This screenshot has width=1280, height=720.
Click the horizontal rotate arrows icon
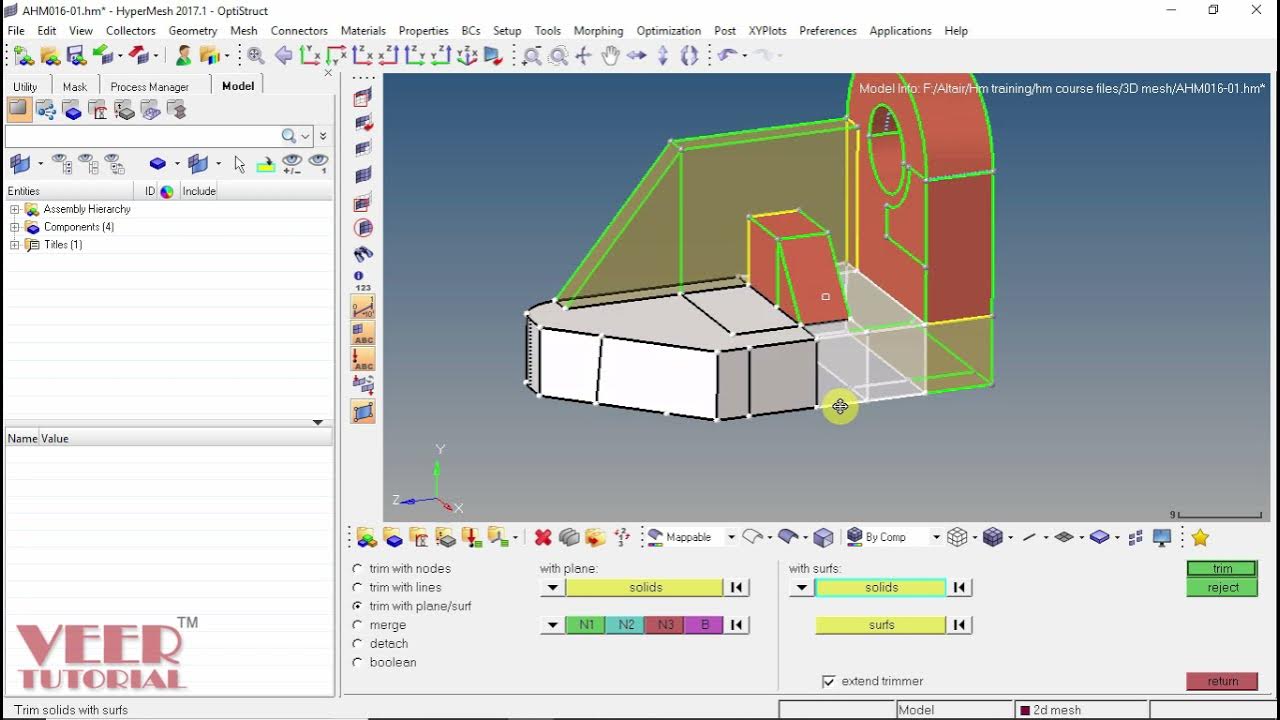point(636,56)
